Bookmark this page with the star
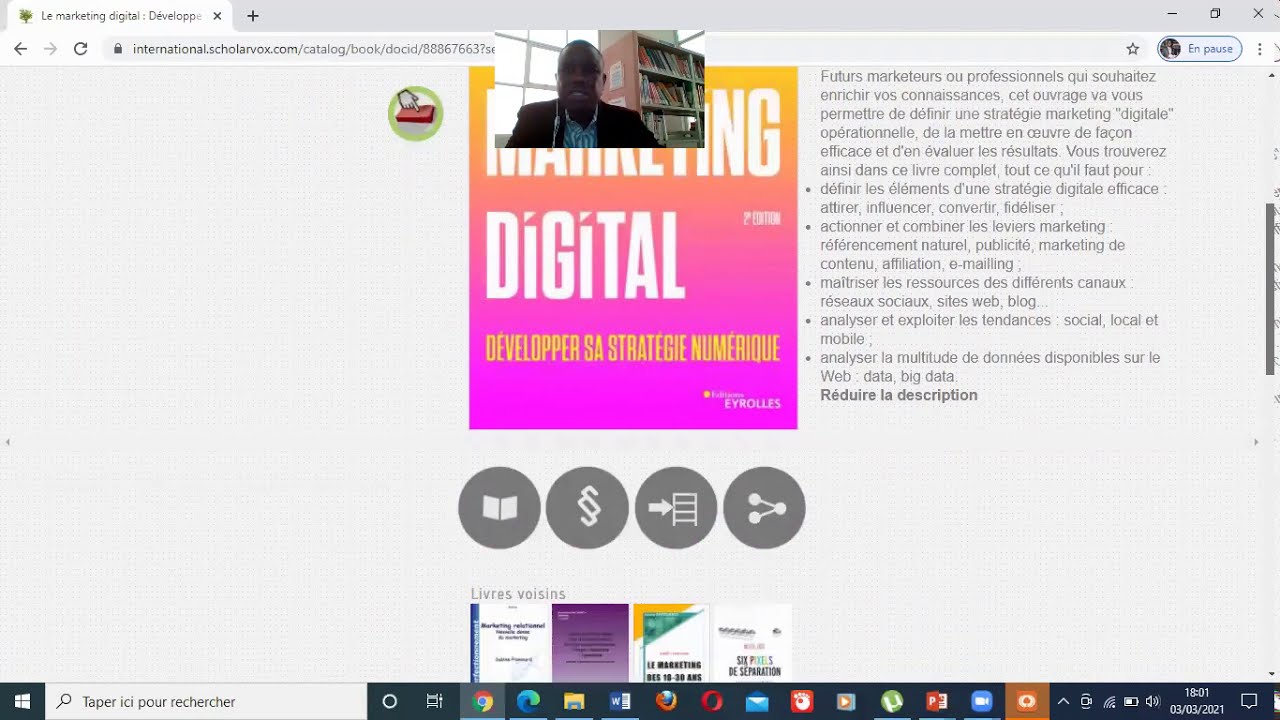Screen dimensions: 1280x720 [x=1133, y=49]
